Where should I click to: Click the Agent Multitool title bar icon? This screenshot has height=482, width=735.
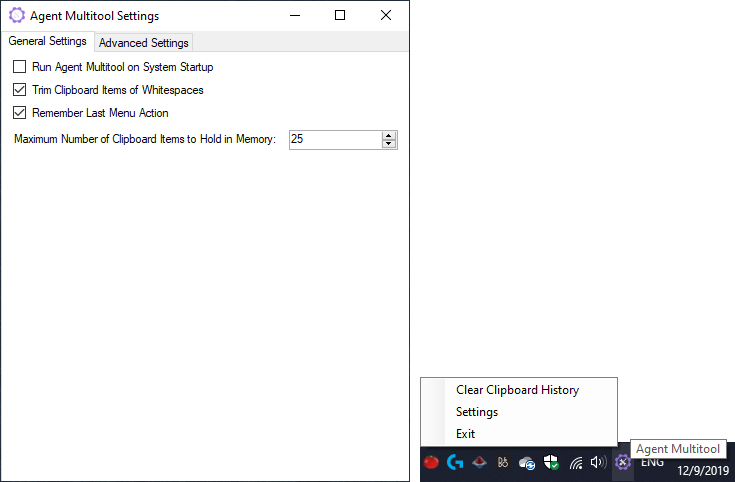(17, 15)
